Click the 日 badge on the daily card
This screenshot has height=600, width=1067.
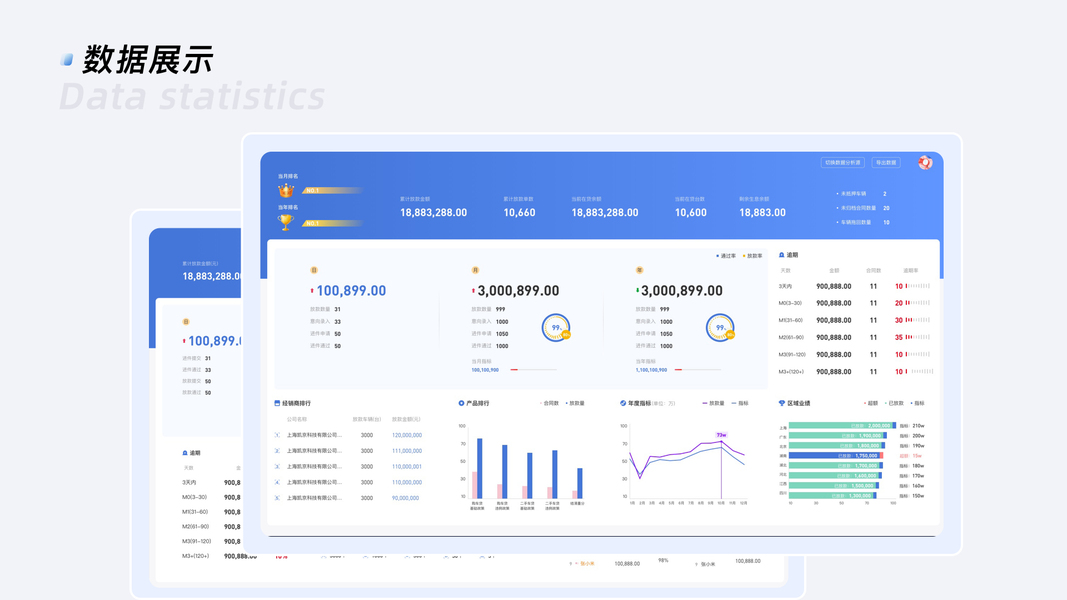click(x=314, y=270)
